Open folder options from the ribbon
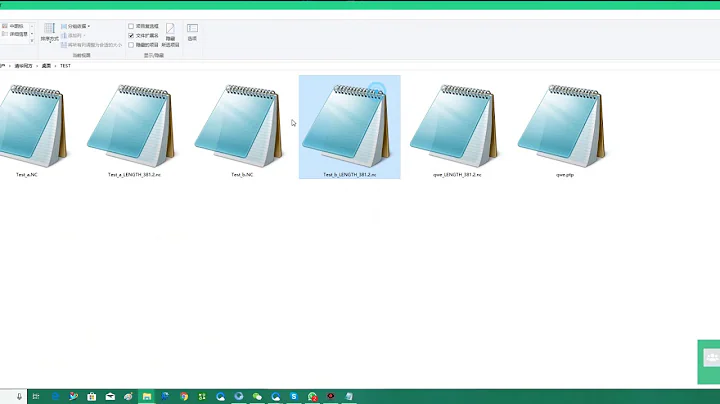The image size is (720, 404). (x=192, y=32)
